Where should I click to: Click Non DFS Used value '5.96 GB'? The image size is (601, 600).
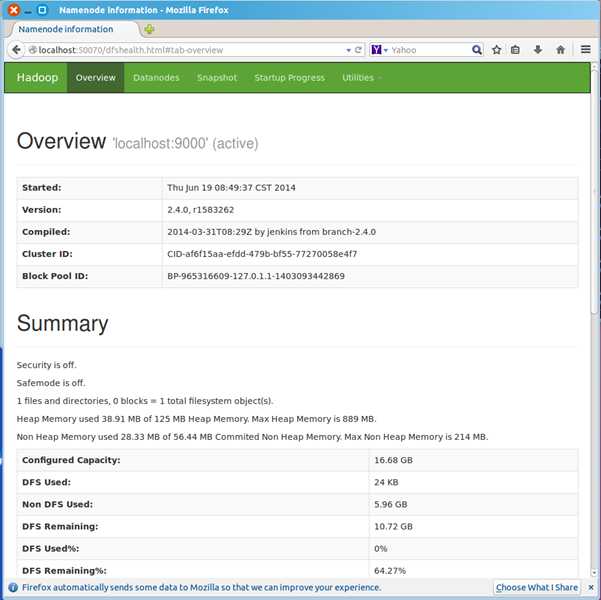click(x=391, y=505)
